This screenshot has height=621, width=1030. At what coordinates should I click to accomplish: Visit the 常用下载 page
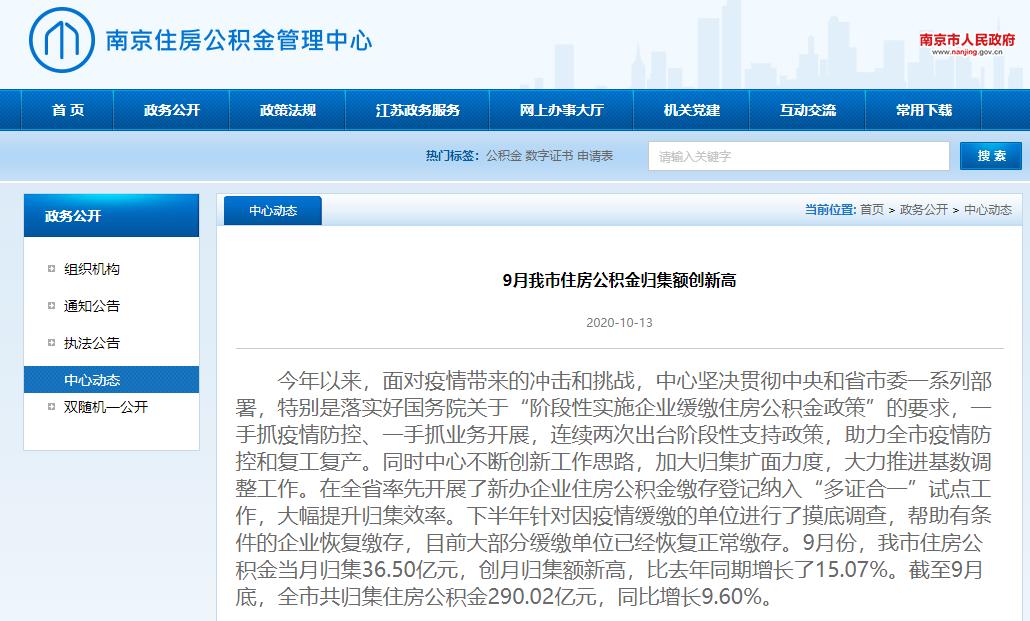[923, 110]
